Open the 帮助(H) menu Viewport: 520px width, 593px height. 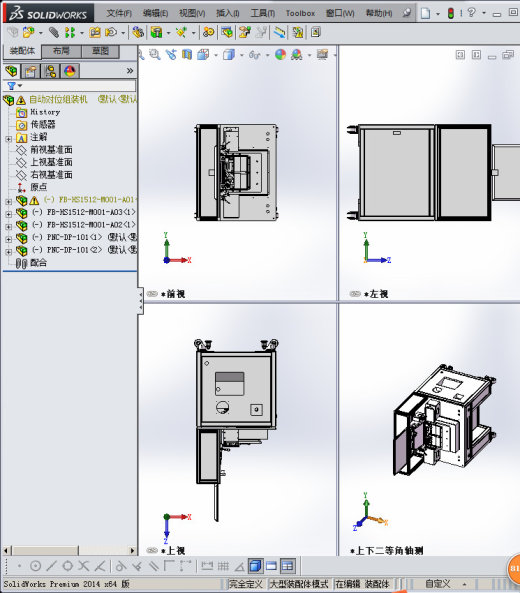pos(379,13)
